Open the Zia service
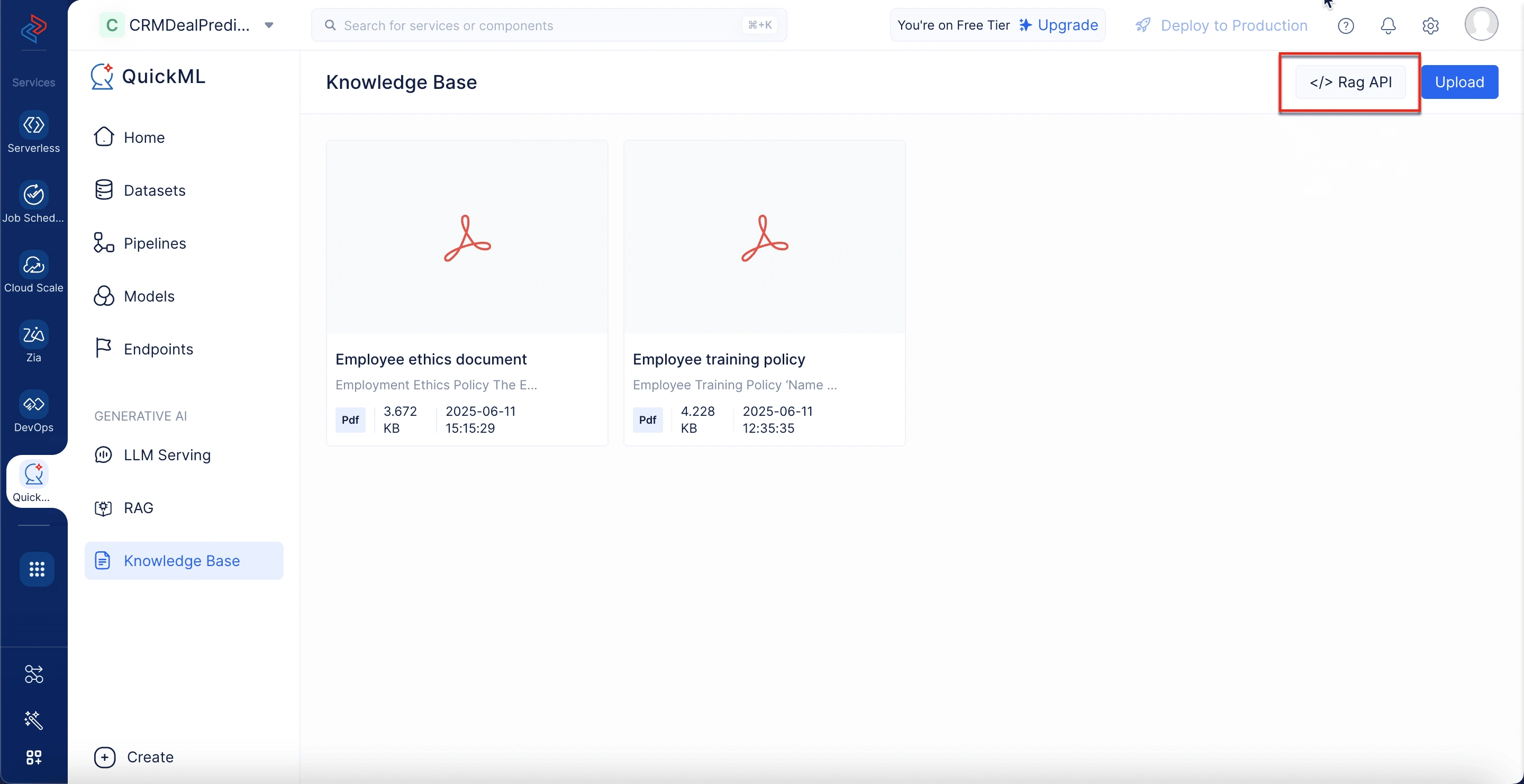The image size is (1524, 784). coord(34,342)
